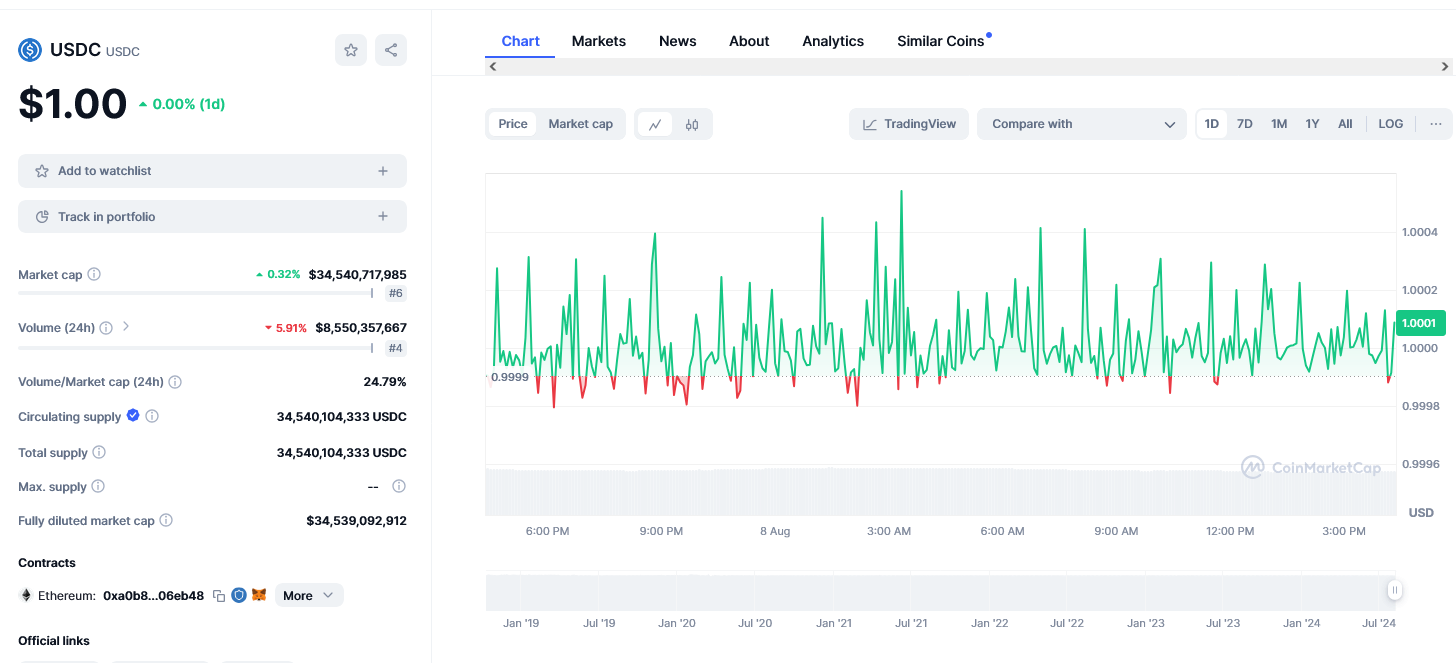Screen dimensions: 1456x663
Task: Select the line chart view icon
Action: [655, 125]
